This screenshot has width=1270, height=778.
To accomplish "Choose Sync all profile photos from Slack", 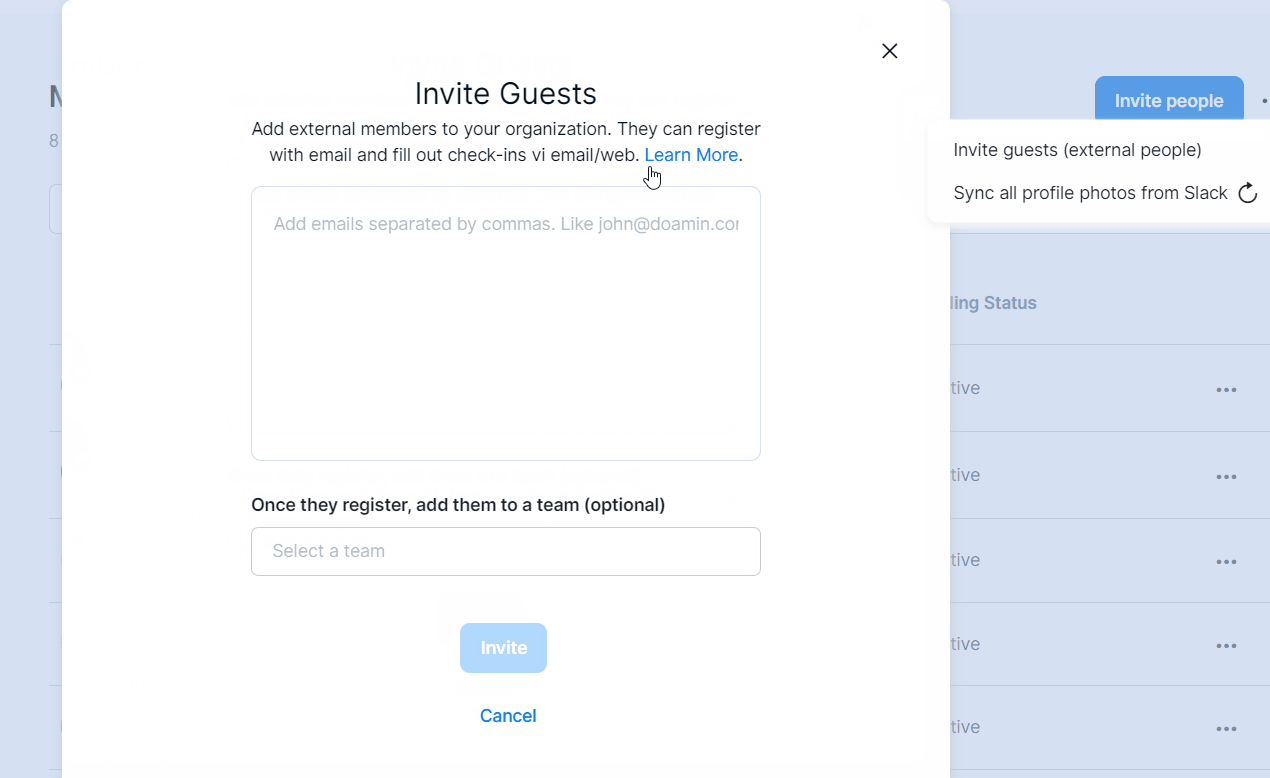I will pos(1090,193).
